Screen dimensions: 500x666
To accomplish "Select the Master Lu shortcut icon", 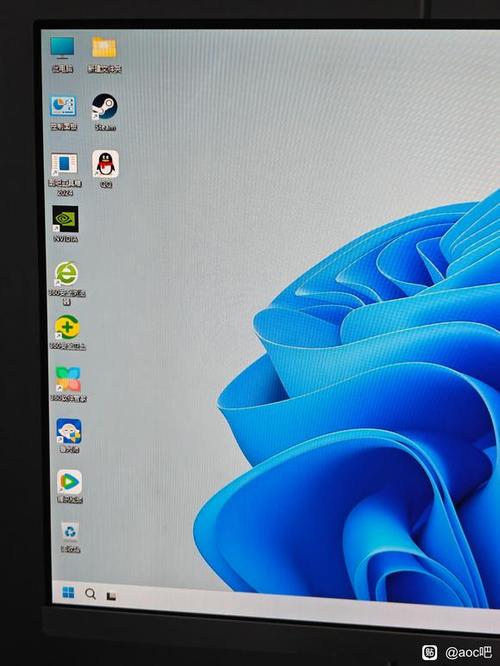I will click(69, 431).
